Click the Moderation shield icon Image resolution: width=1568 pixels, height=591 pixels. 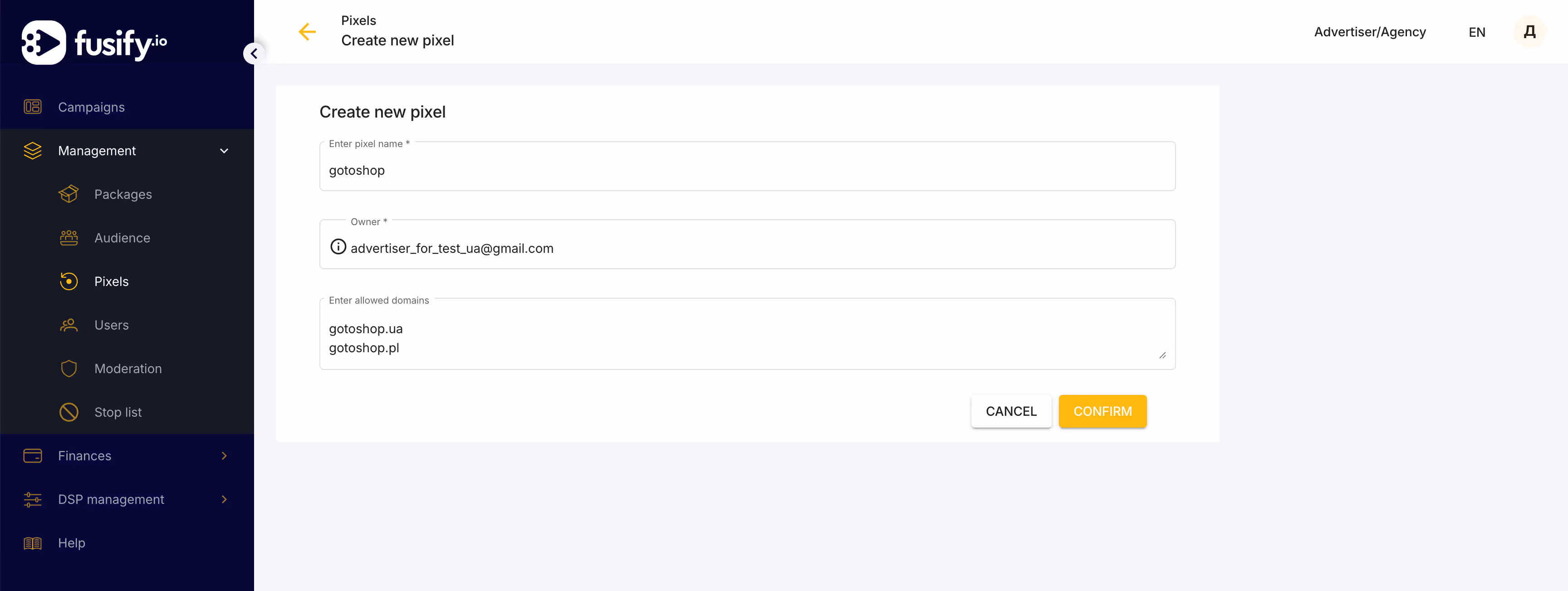click(69, 369)
